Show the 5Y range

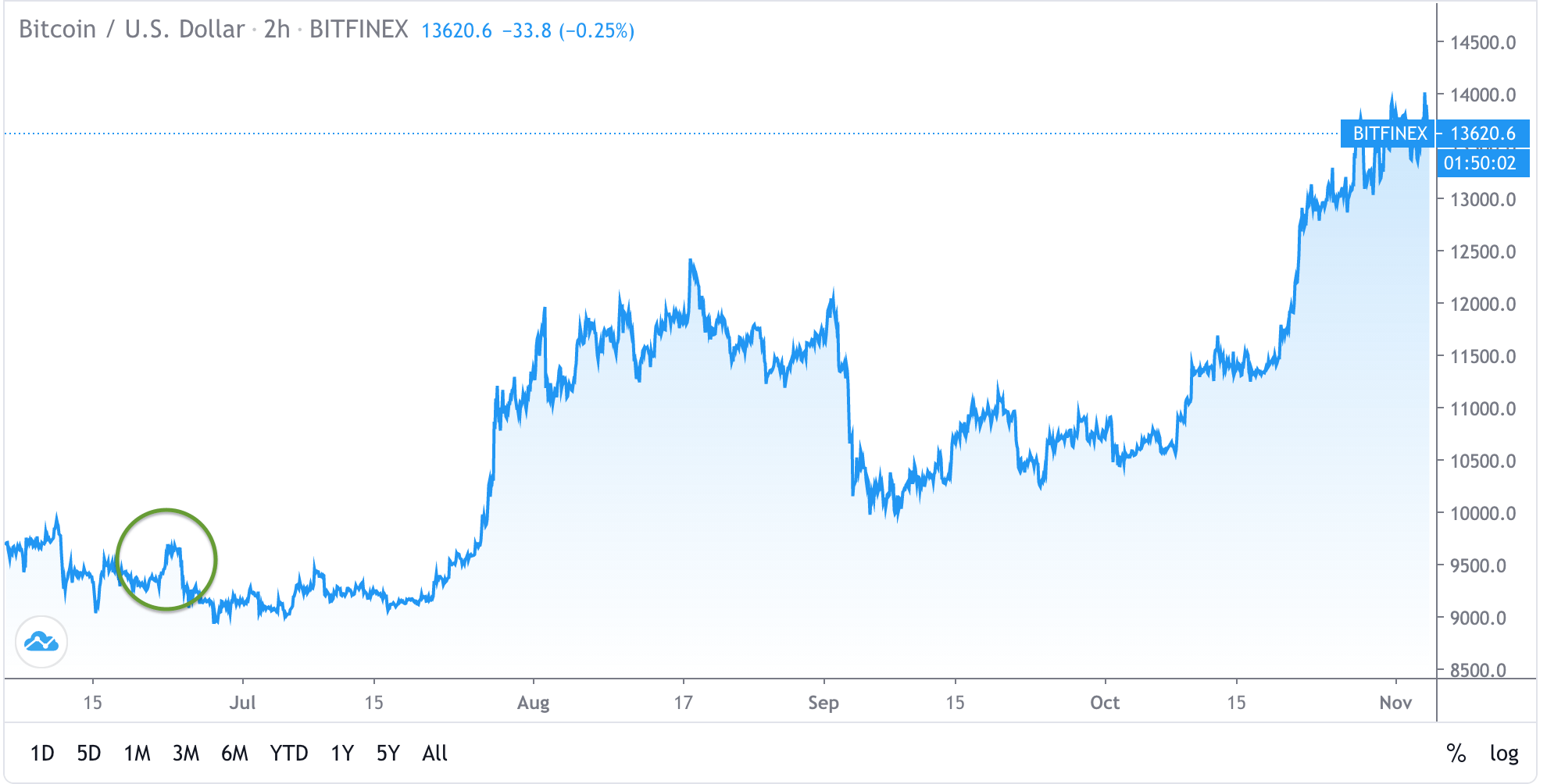[388, 754]
